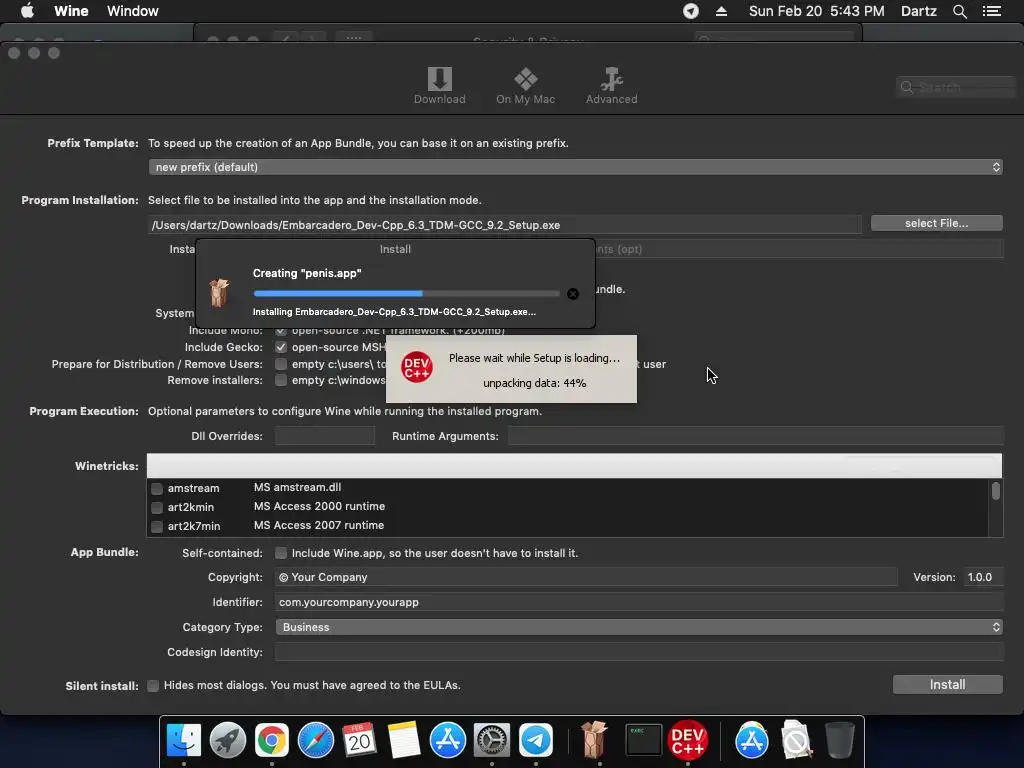
Task: Open Calendar from the Dock
Action: pos(360,740)
